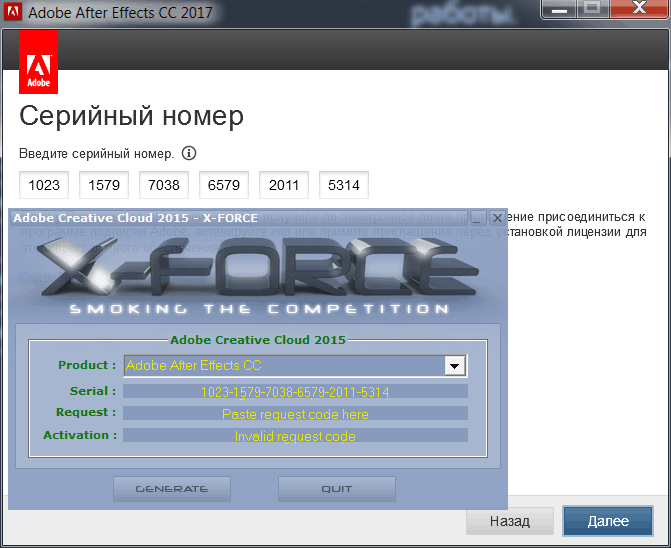Click the info icon beside serial number prompt

(x=189, y=153)
